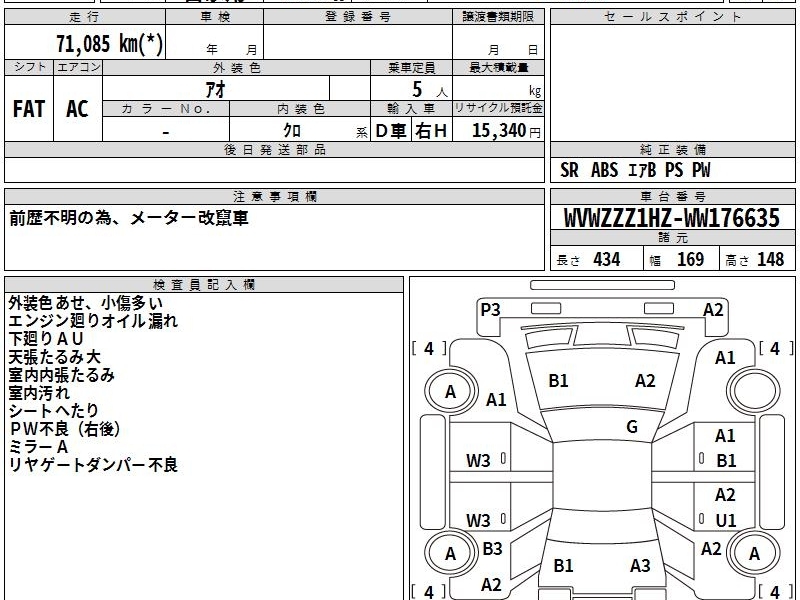Click the line PW不良（右後）
This screenshot has height=600, width=800.
(x=65, y=429)
